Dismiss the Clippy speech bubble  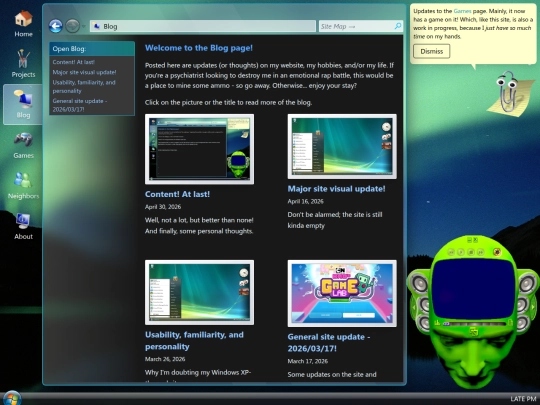click(432, 51)
